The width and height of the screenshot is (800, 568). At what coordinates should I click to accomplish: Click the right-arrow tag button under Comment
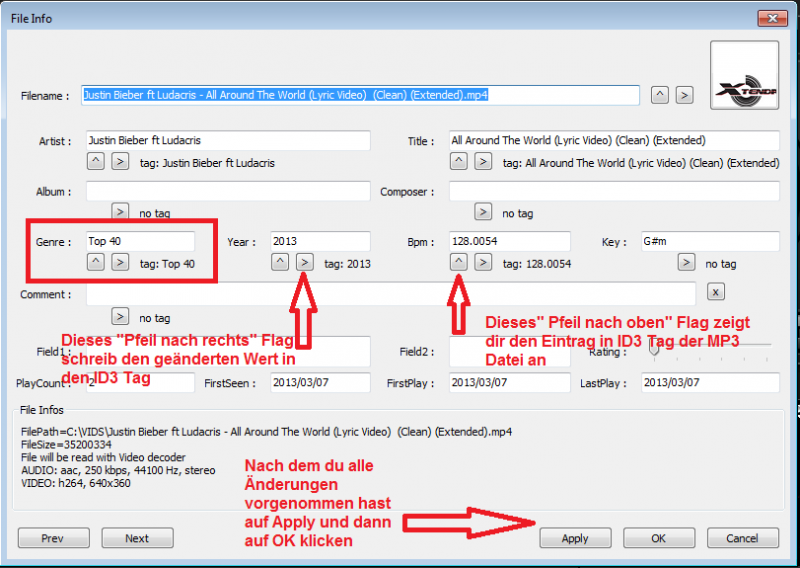pos(120,316)
